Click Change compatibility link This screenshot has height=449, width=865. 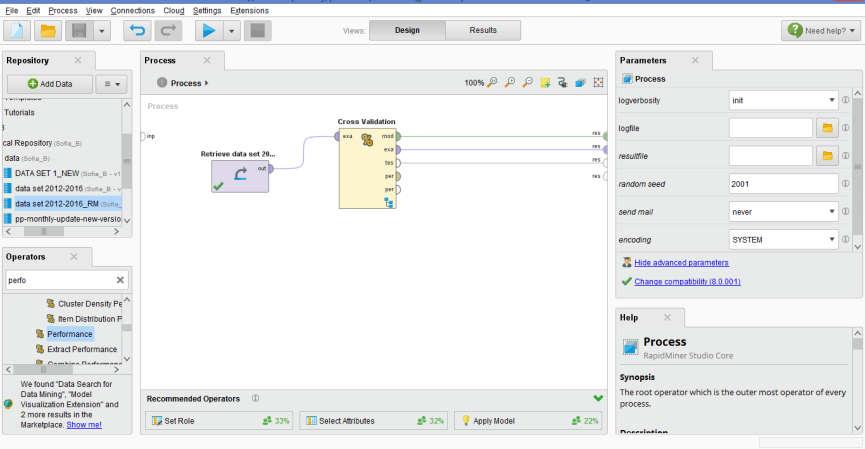point(687,281)
